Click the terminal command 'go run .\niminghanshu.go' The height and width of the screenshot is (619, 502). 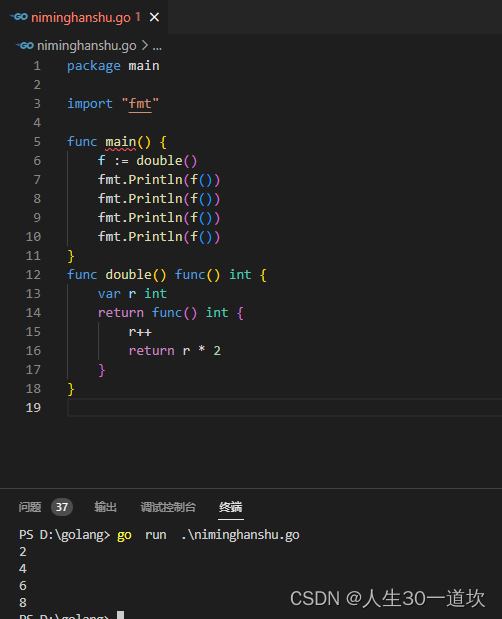click(x=208, y=535)
